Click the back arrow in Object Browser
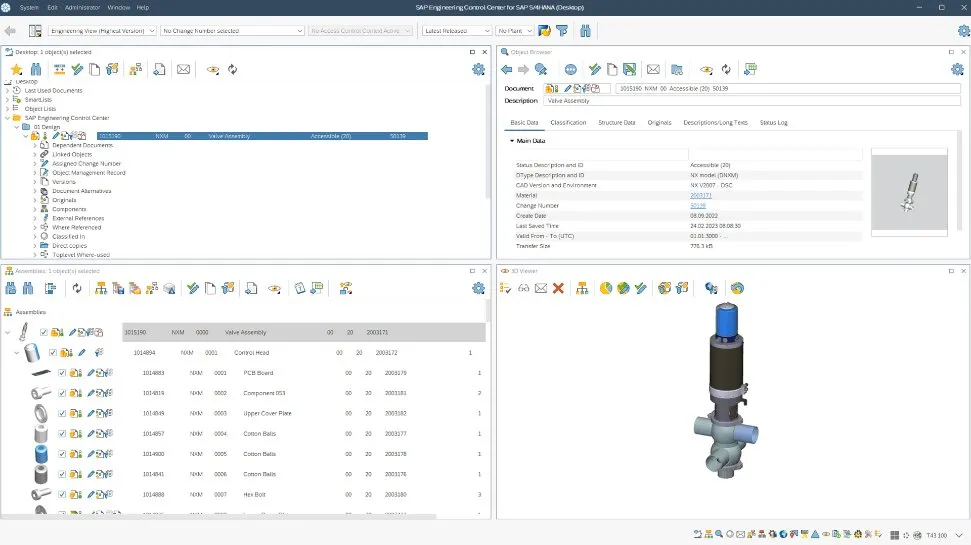Image resolution: width=971 pixels, height=545 pixels. [x=507, y=69]
